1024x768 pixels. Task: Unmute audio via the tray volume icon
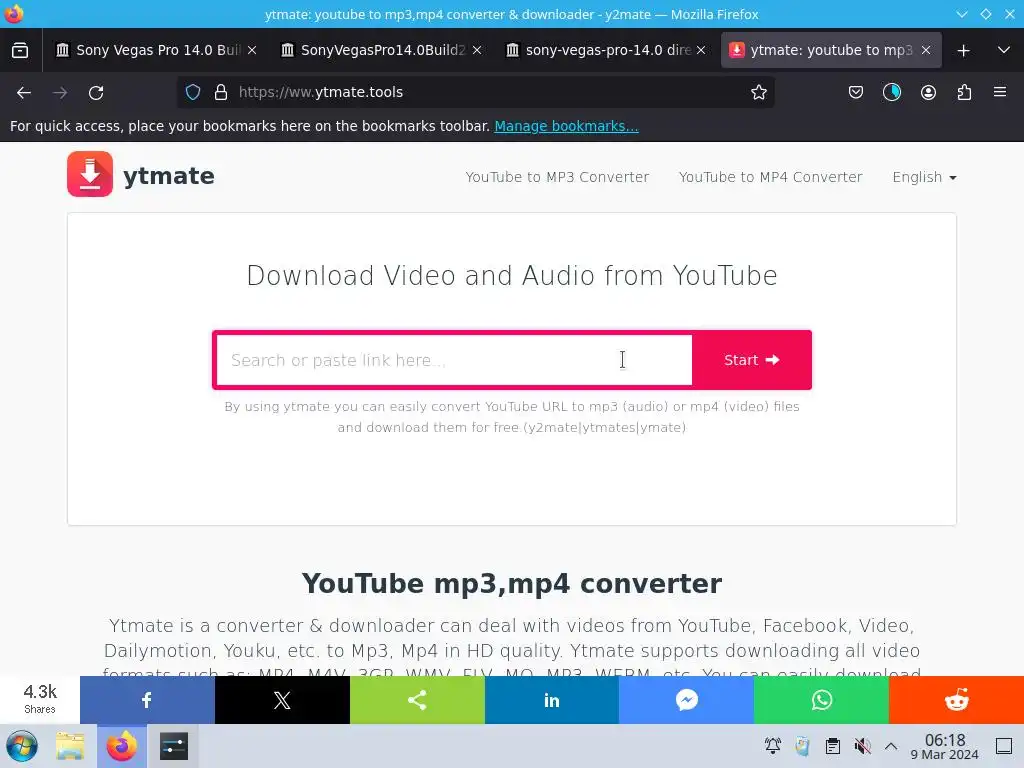click(x=862, y=746)
